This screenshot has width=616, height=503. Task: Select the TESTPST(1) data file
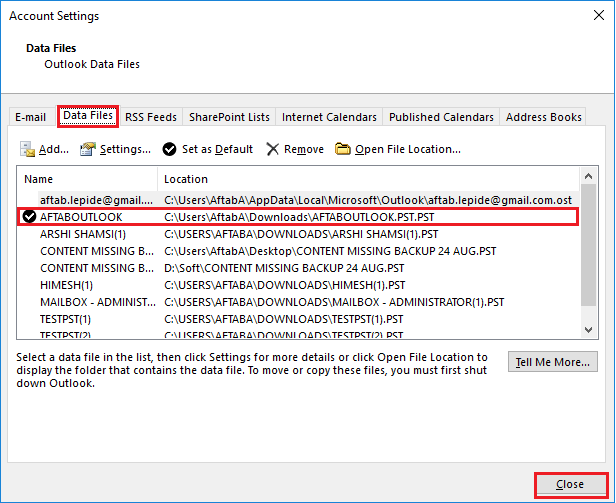coord(298,319)
